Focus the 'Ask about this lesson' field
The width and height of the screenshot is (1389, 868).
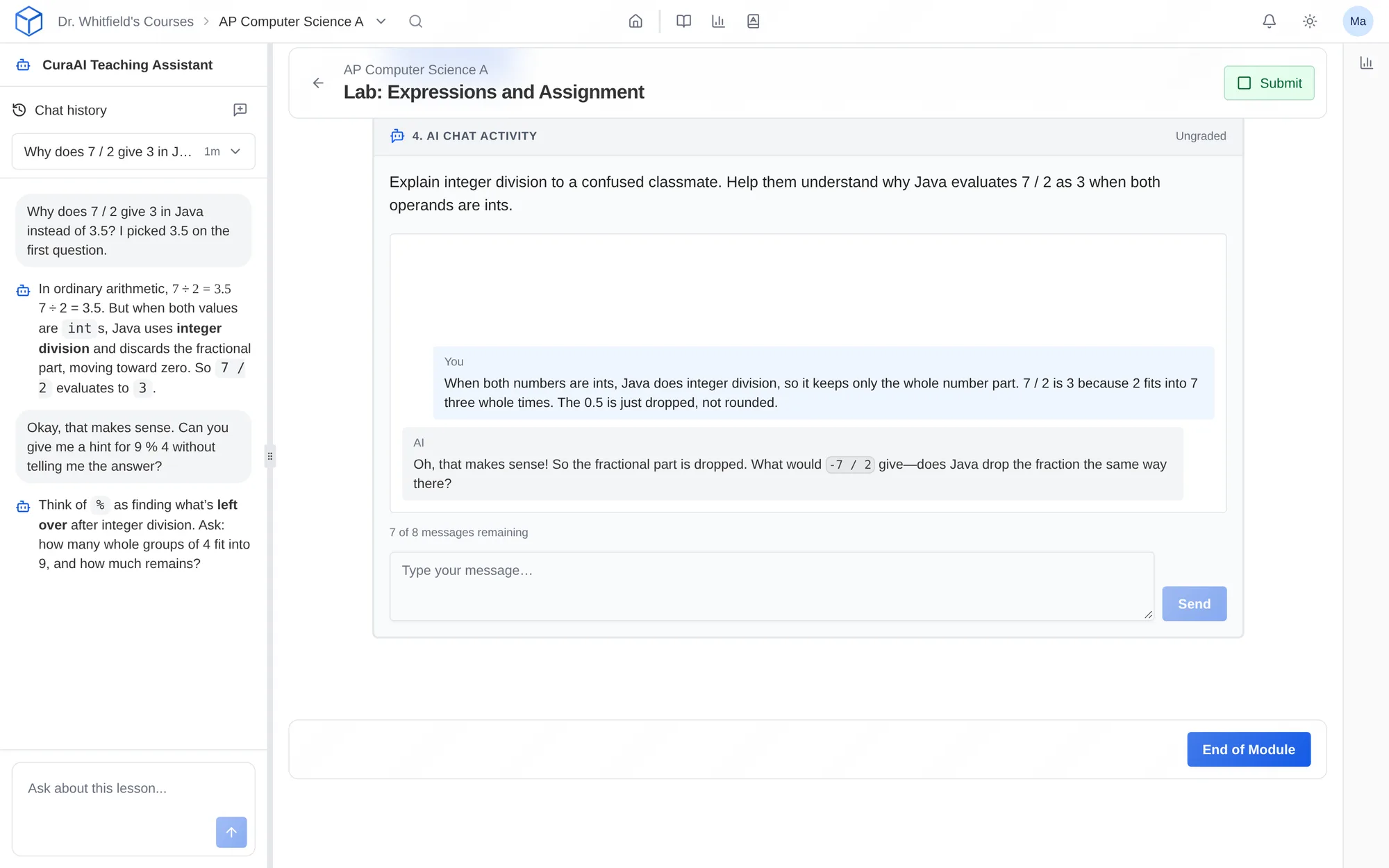[133, 809]
